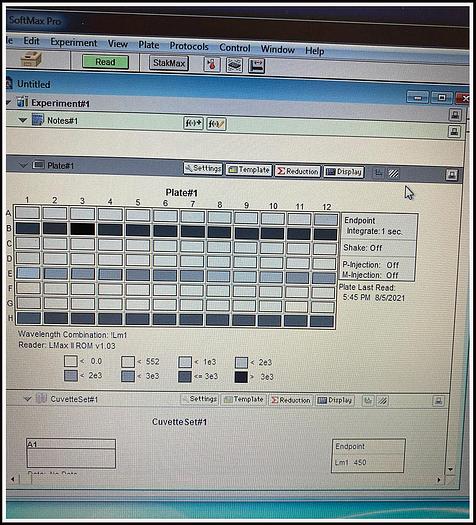Viewport: 476px width, 525px height.
Task: Open the Help menu
Action: (315, 51)
